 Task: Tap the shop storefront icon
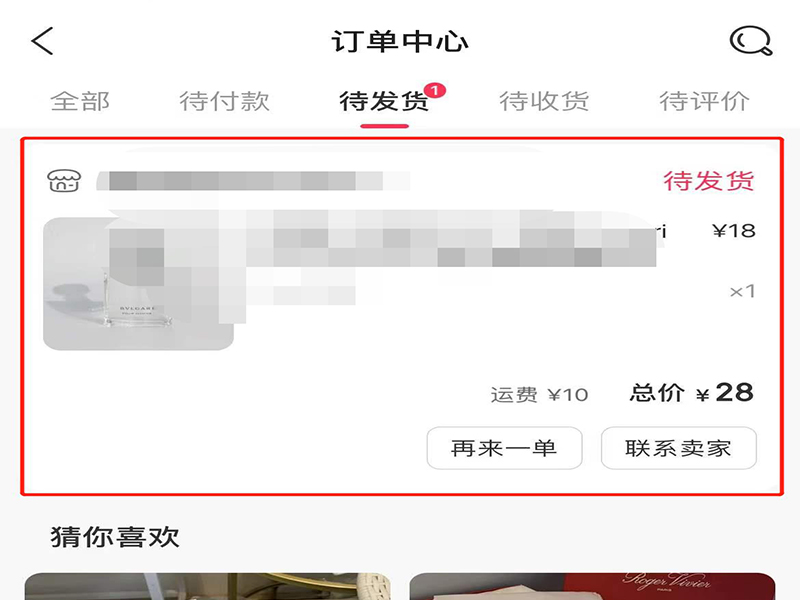tap(64, 181)
